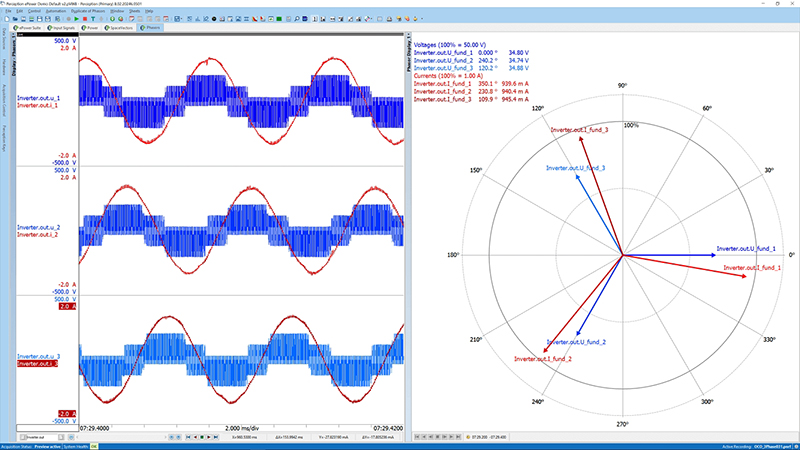Start acquisition with green play icon
Image resolution: width=800 pixels, height=450 pixels.
tap(77, 19)
